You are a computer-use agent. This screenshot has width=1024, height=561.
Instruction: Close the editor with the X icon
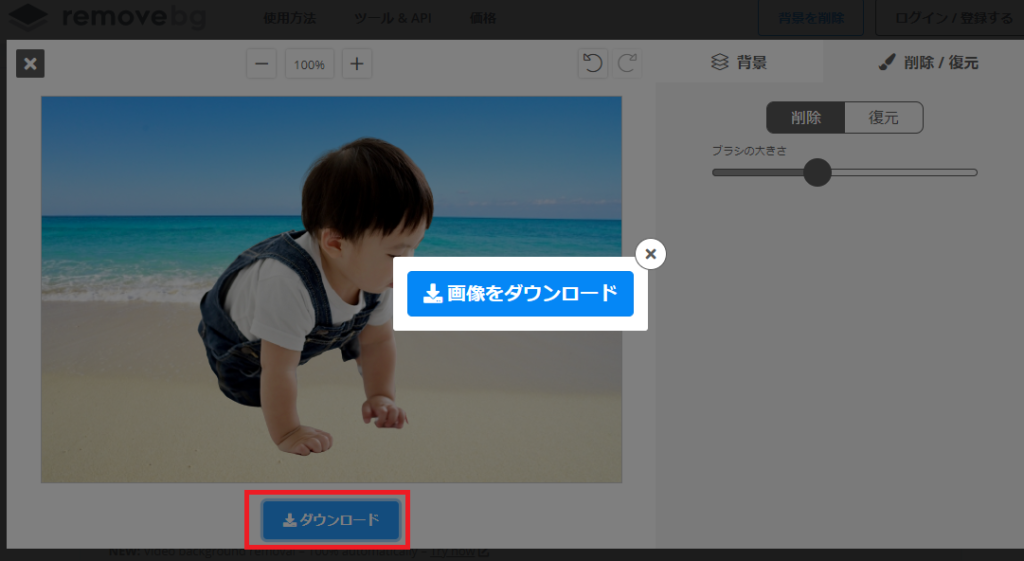pyautogui.click(x=30, y=64)
